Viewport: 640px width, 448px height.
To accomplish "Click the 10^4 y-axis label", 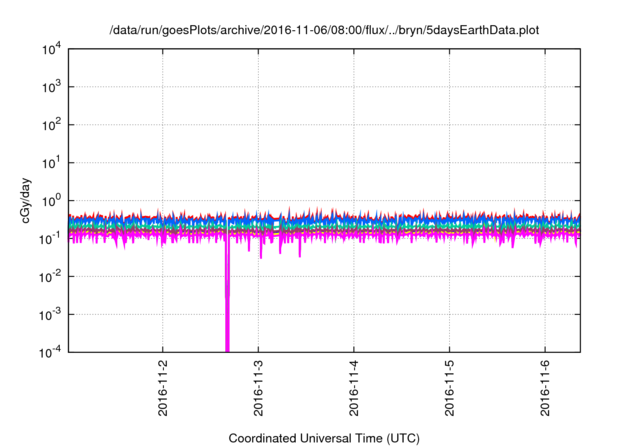I will 51,50.
